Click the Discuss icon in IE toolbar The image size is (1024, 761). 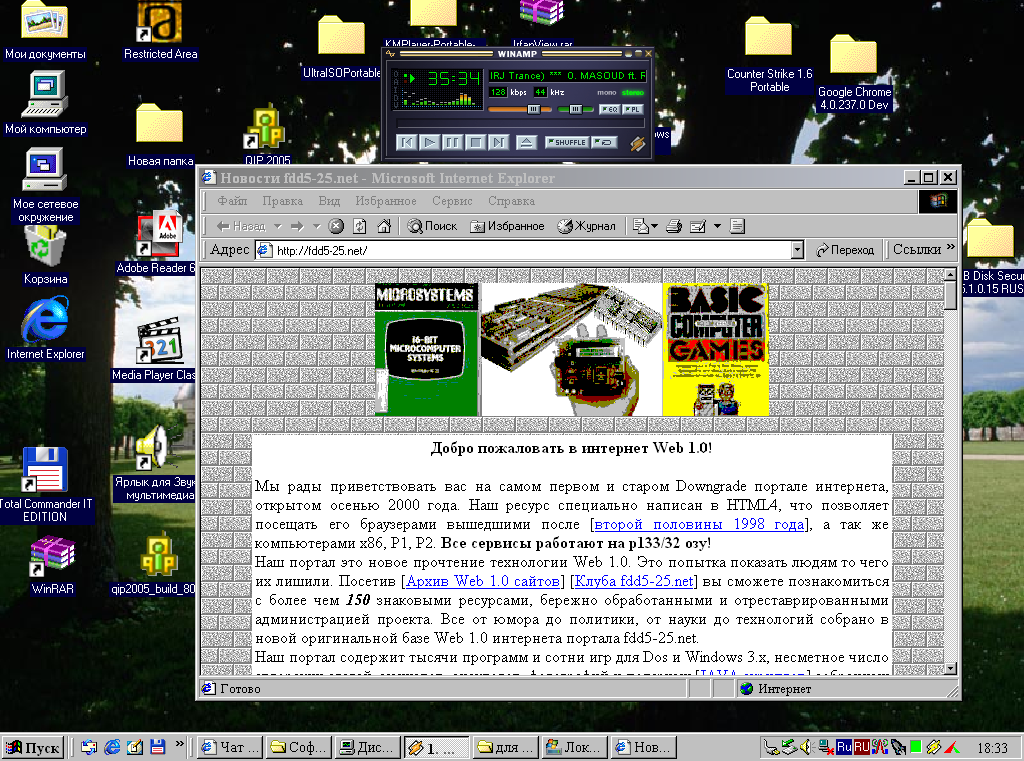pos(737,226)
